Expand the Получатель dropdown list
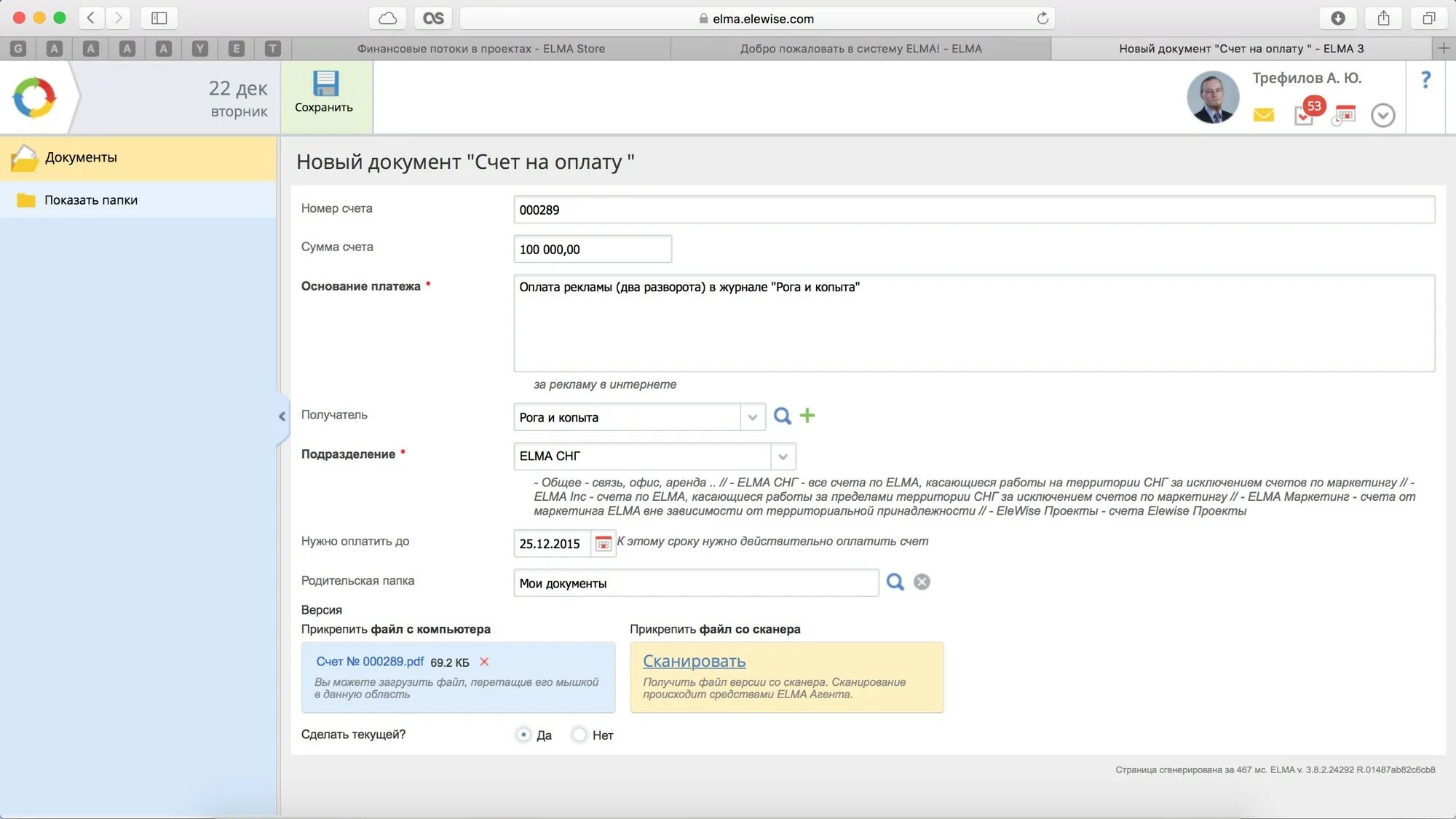This screenshot has height=819, width=1456. (753, 417)
